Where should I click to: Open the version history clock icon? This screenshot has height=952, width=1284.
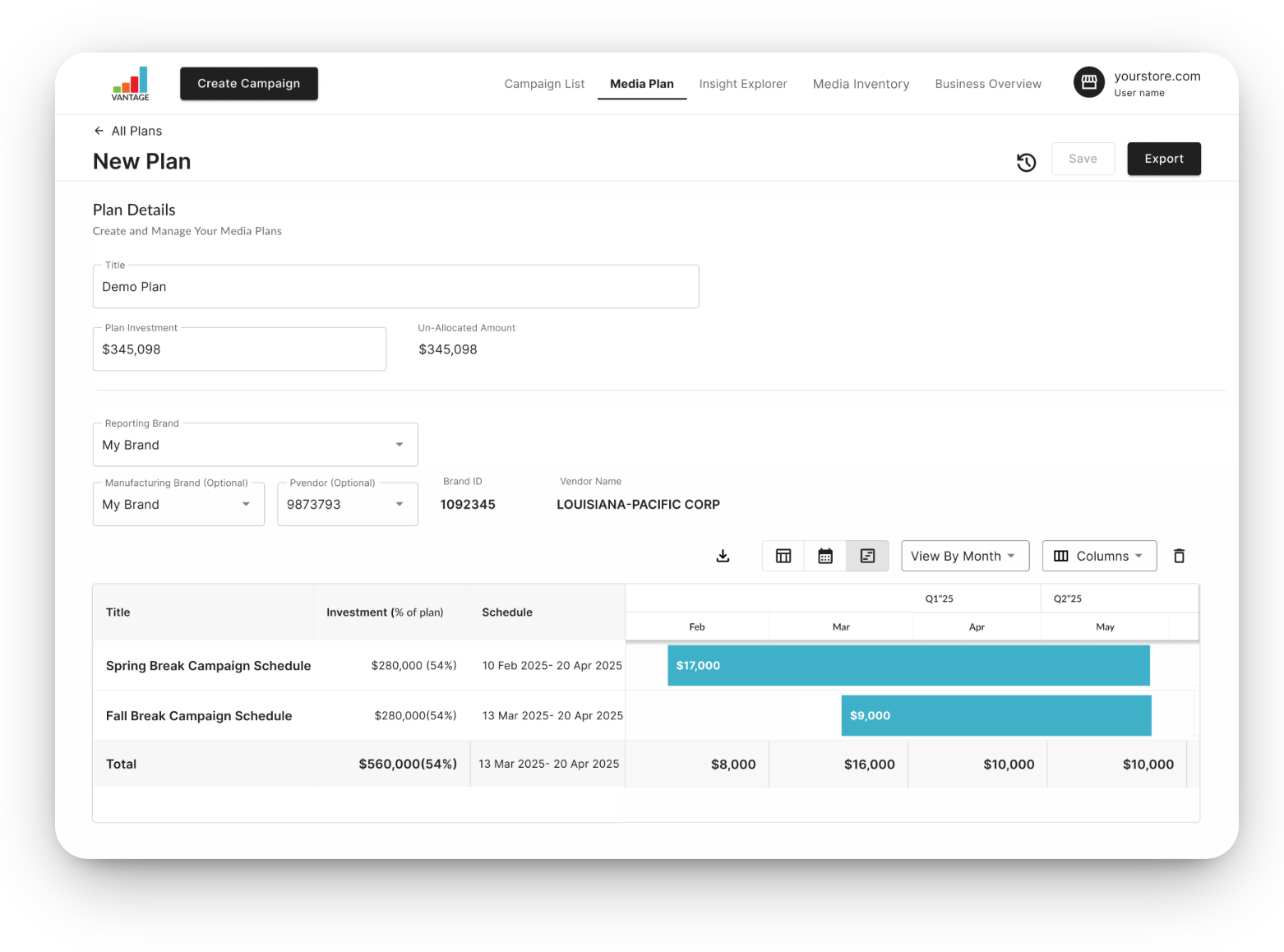click(x=1026, y=162)
